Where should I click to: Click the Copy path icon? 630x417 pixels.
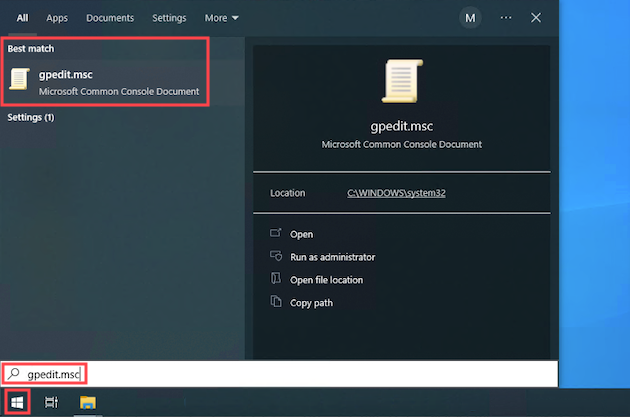(x=276, y=302)
